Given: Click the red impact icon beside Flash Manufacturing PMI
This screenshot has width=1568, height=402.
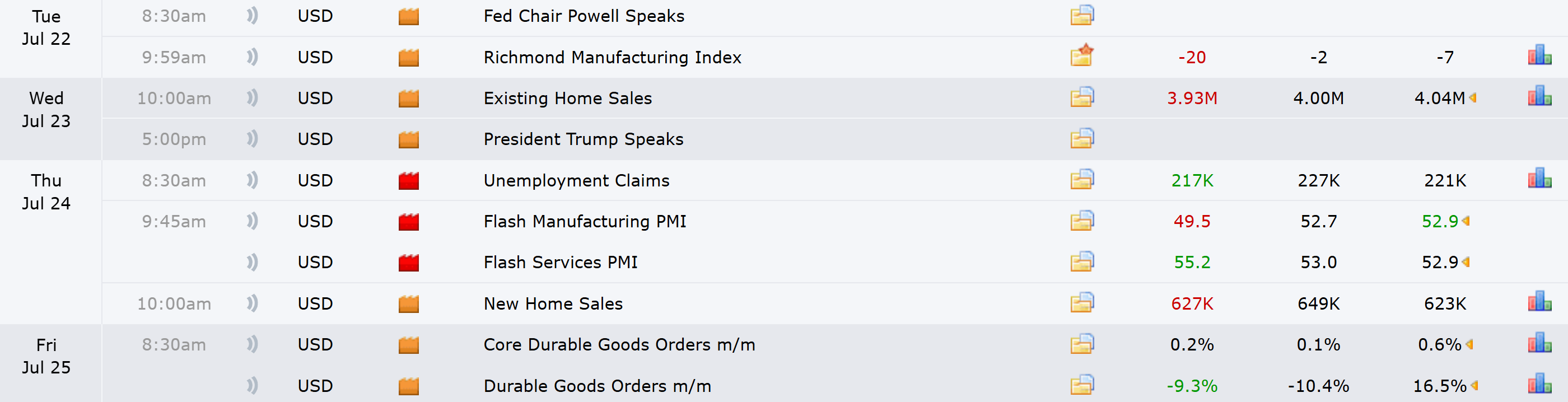Looking at the screenshot, I should 408,222.
